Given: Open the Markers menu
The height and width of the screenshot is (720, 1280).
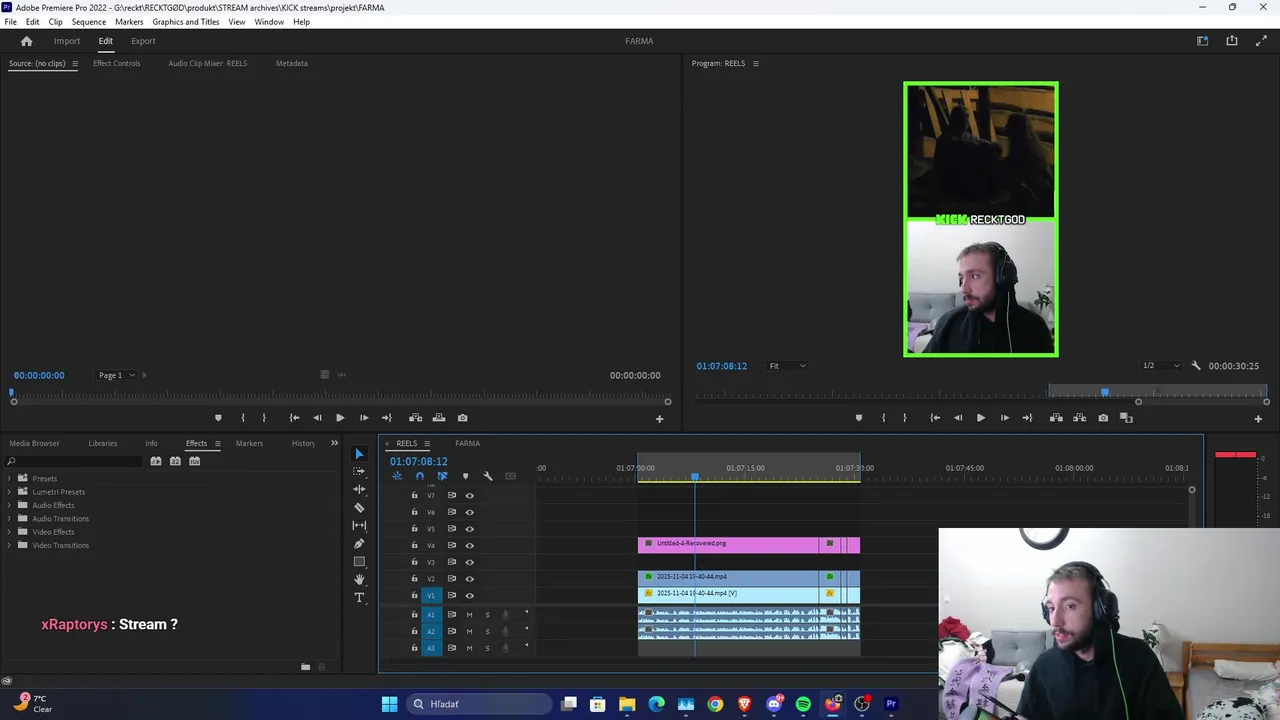Looking at the screenshot, I should point(129,22).
